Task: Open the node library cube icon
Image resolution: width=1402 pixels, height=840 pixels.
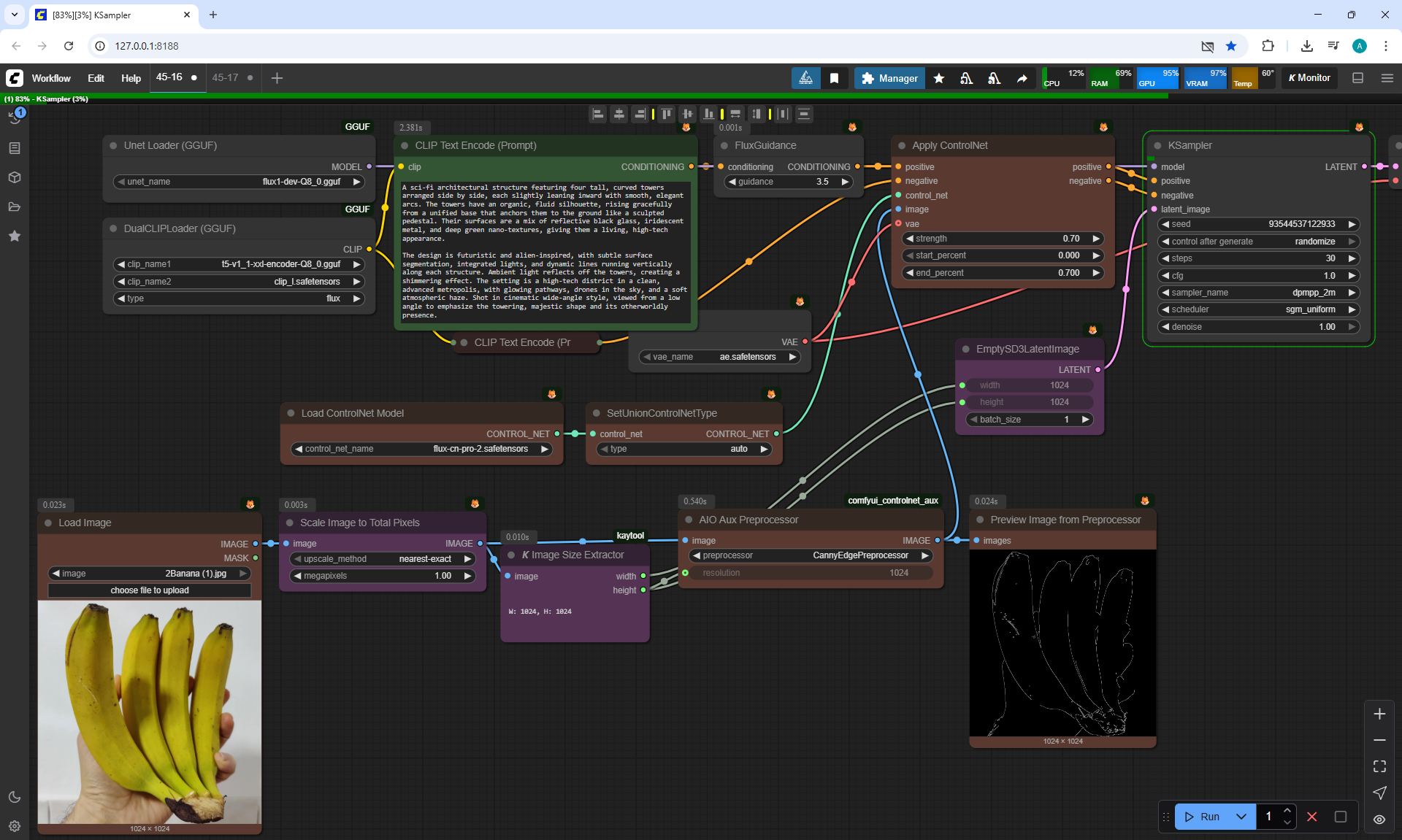Action: pos(15,177)
